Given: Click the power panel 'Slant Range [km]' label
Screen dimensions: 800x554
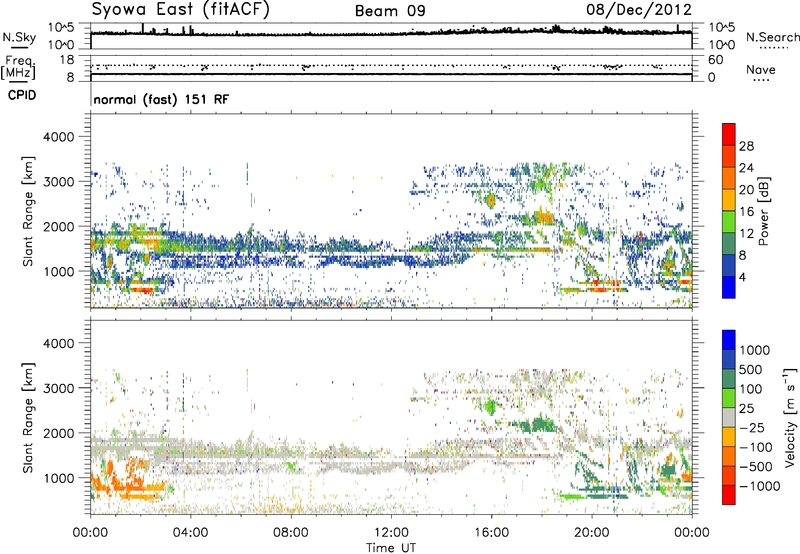Looking at the screenshot, I should [x=29, y=211].
